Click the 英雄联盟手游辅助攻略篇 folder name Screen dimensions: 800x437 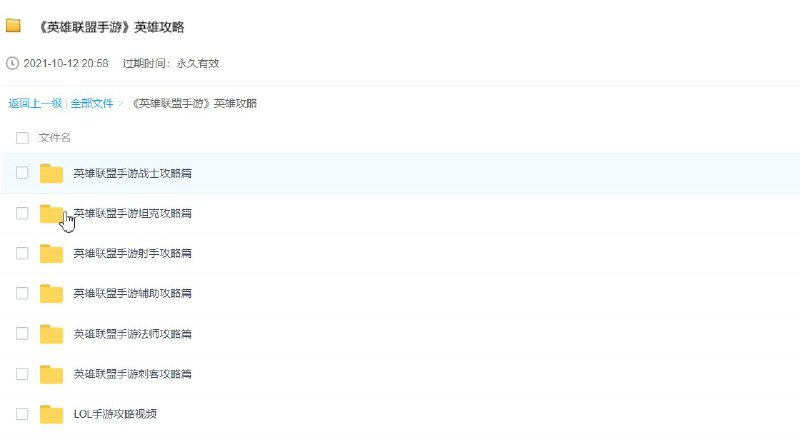pos(132,294)
